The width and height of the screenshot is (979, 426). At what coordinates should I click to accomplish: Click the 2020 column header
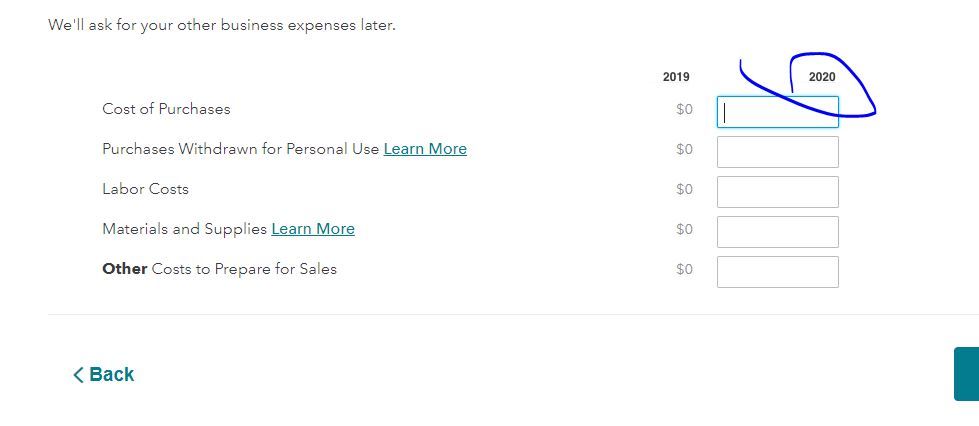point(822,77)
